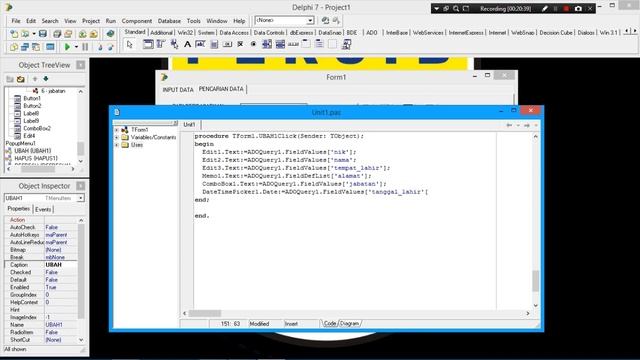Pick the Memo component from the palette
Viewport: 640px width, 360px height.
(214, 44)
